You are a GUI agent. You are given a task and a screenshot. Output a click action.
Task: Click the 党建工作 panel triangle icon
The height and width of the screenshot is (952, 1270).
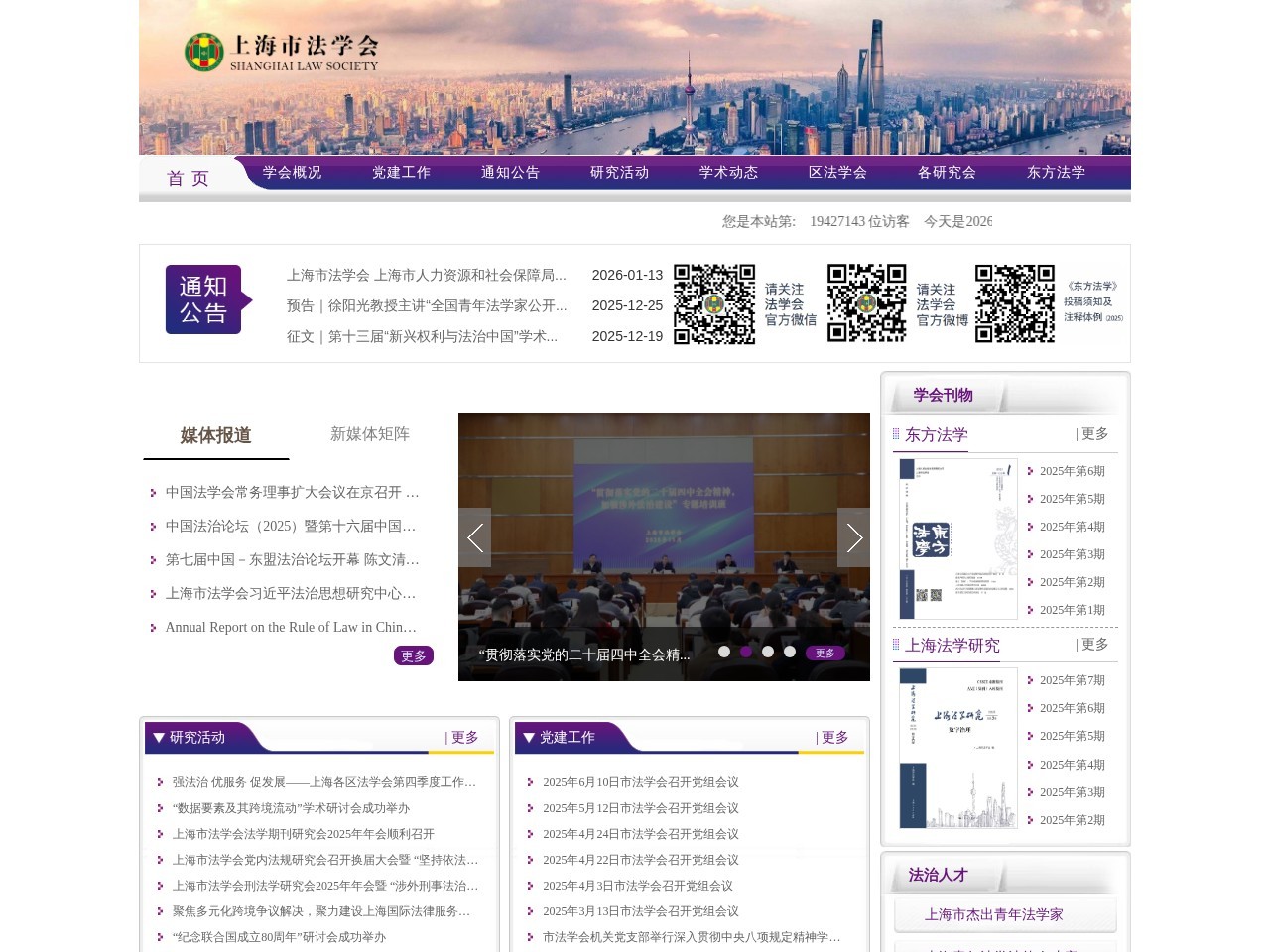(x=529, y=737)
